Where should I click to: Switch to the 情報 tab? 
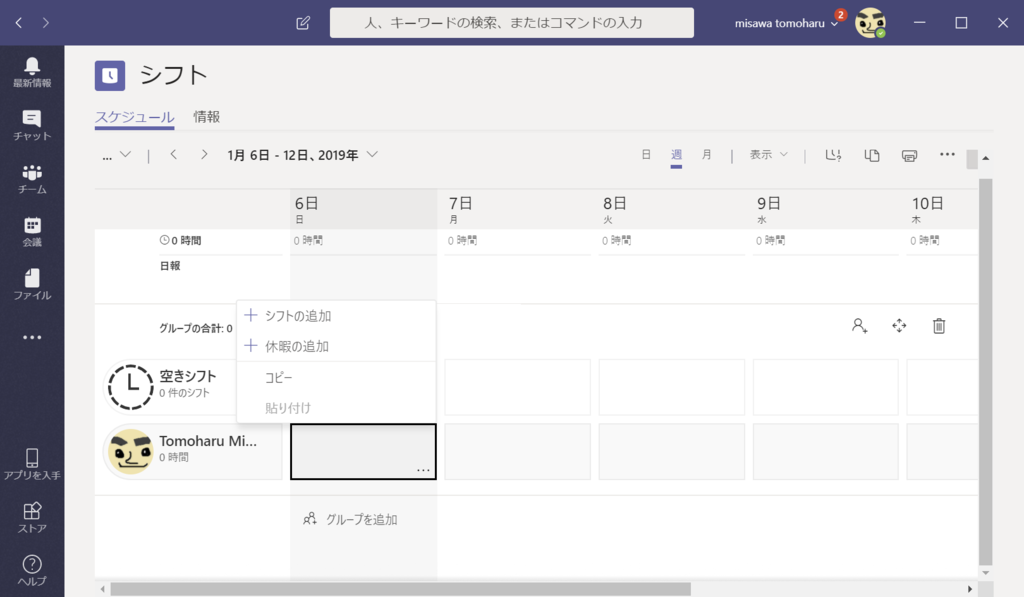pyautogui.click(x=206, y=116)
